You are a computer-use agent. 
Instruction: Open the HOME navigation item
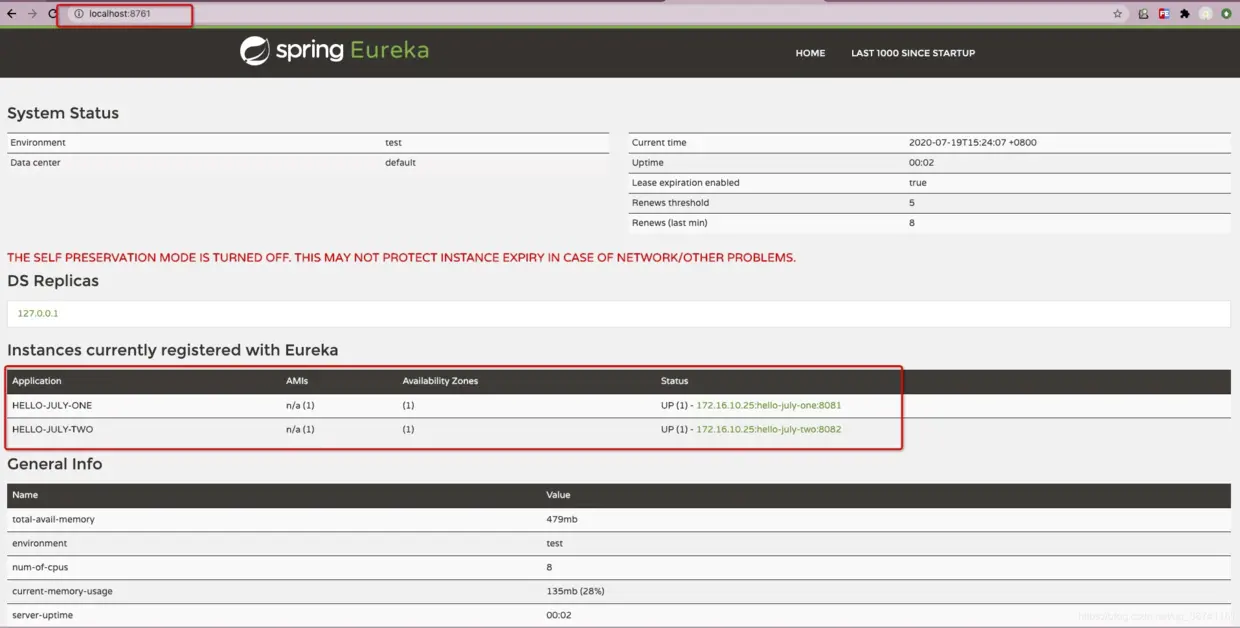[810, 53]
